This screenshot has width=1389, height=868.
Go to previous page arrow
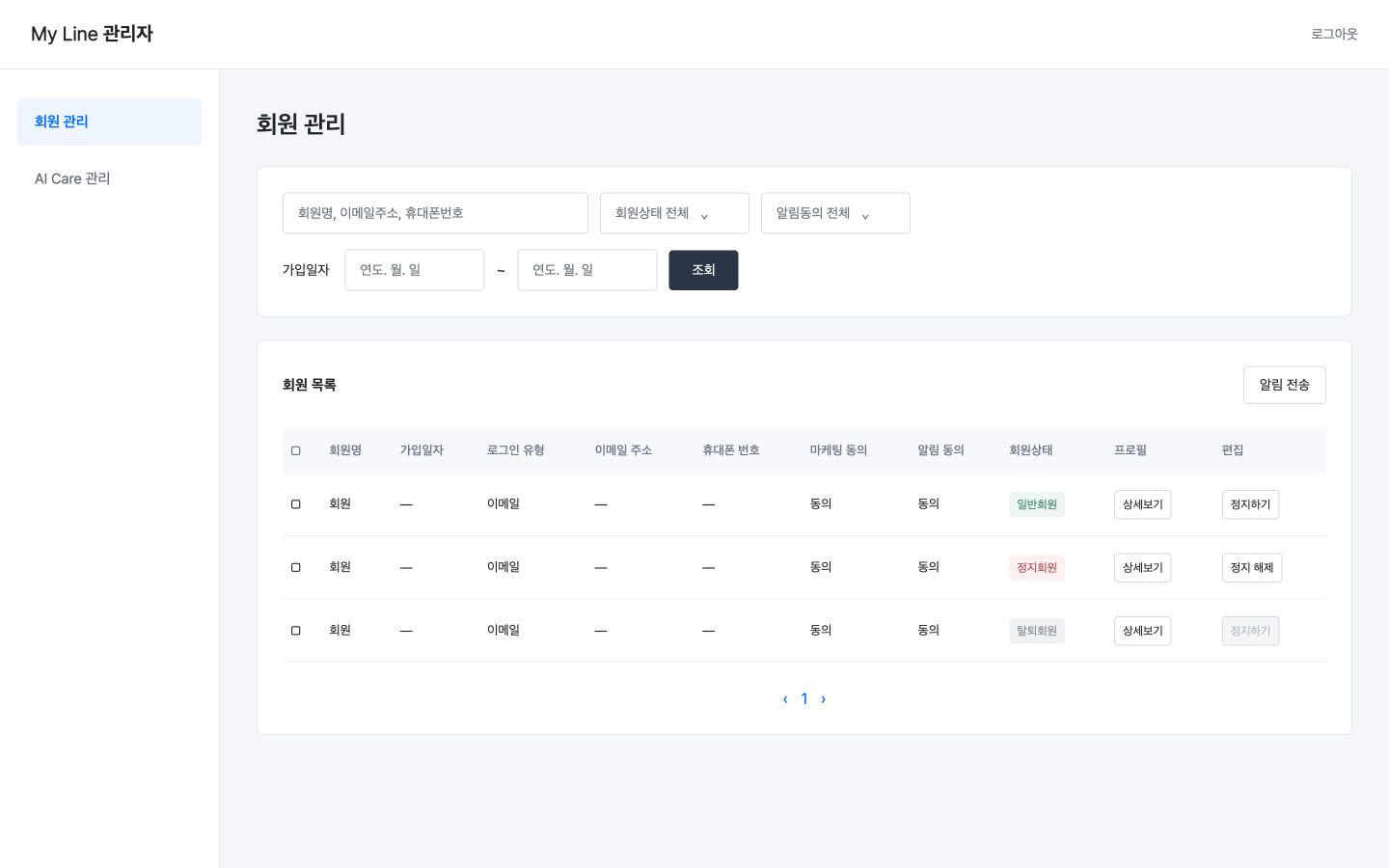pos(785,699)
